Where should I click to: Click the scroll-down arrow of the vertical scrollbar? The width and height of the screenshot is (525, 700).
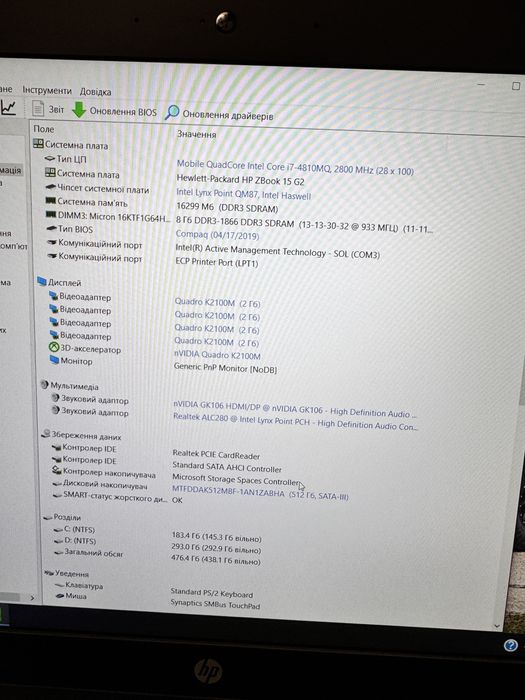(497, 626)
